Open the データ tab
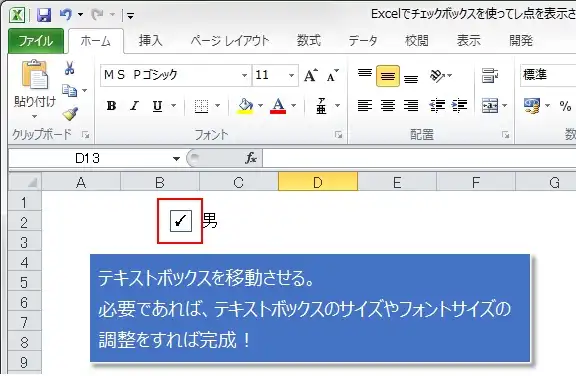 coord(363,40)
